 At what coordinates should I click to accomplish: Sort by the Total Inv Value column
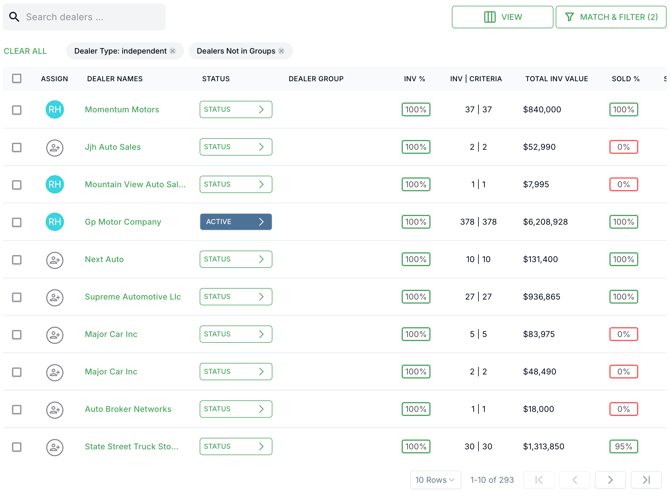(556, 79)
